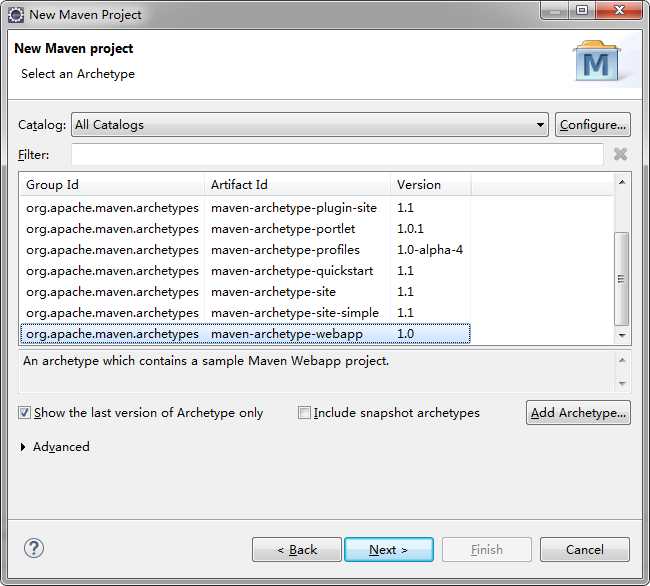Toggle Show the last version of Archetype only
The image size is (650, 586).
25,413
